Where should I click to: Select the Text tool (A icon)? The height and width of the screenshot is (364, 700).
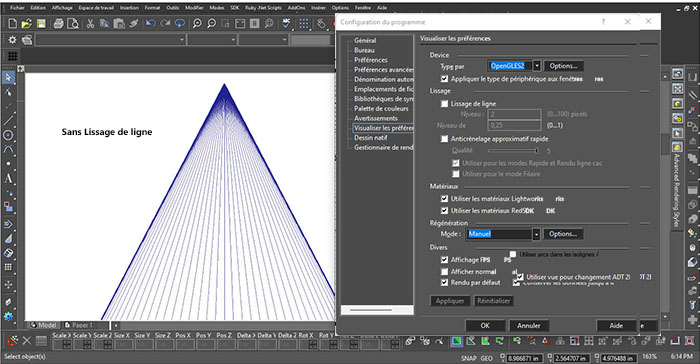pyautogui.click(x=8, y=179)
